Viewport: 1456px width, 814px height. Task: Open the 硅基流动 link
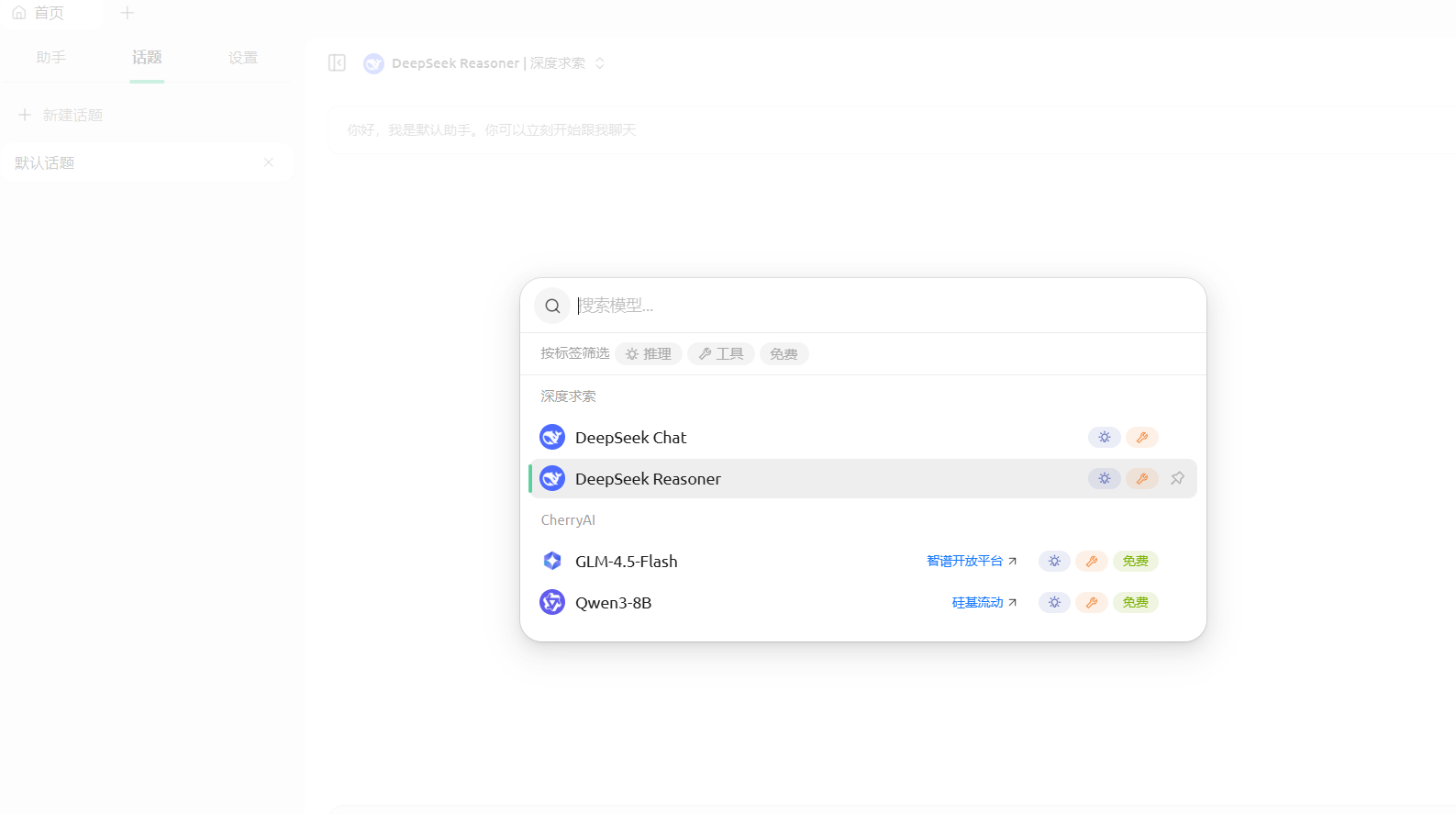click(984, 603)
